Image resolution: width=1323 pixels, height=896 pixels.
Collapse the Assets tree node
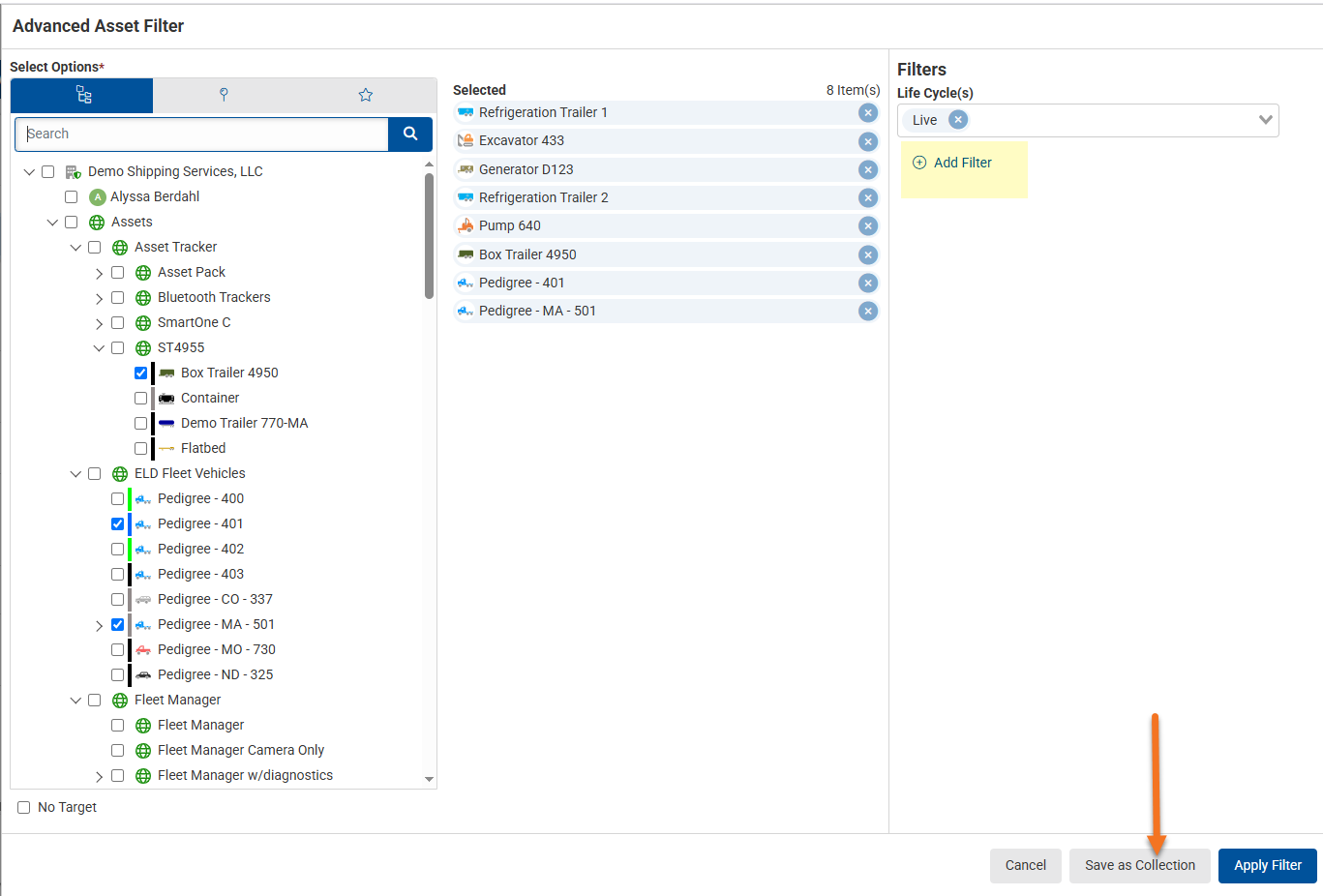click(52, 223)
